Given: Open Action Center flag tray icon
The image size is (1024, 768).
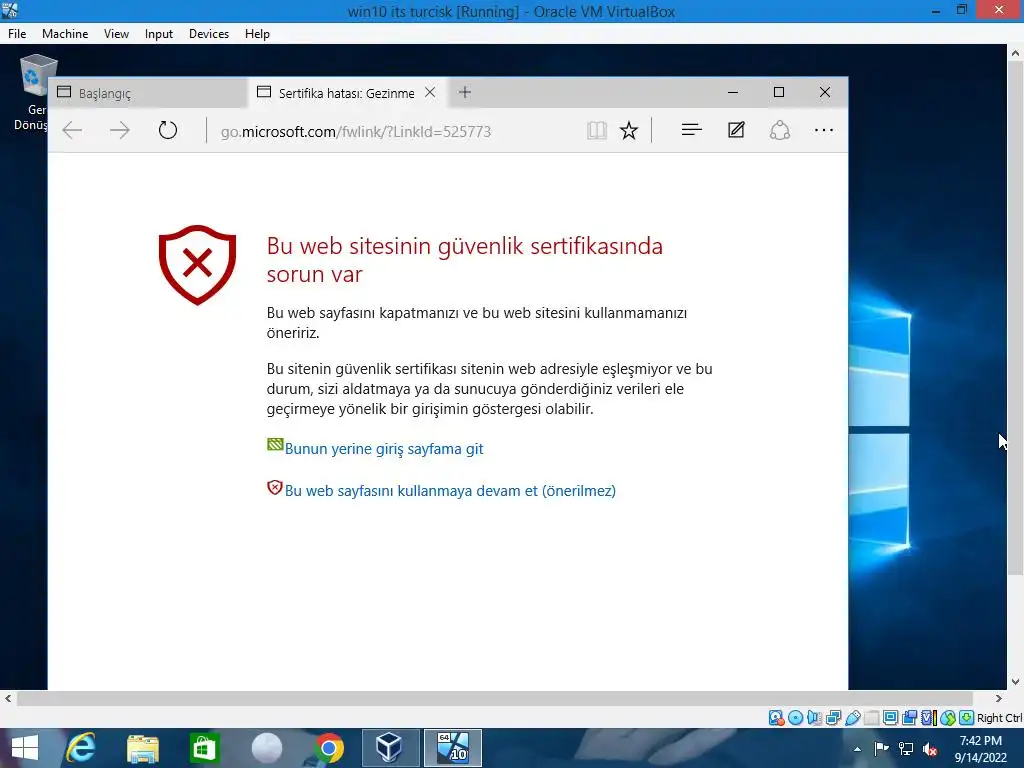Looking at the screenshot, I should (881, 749).
